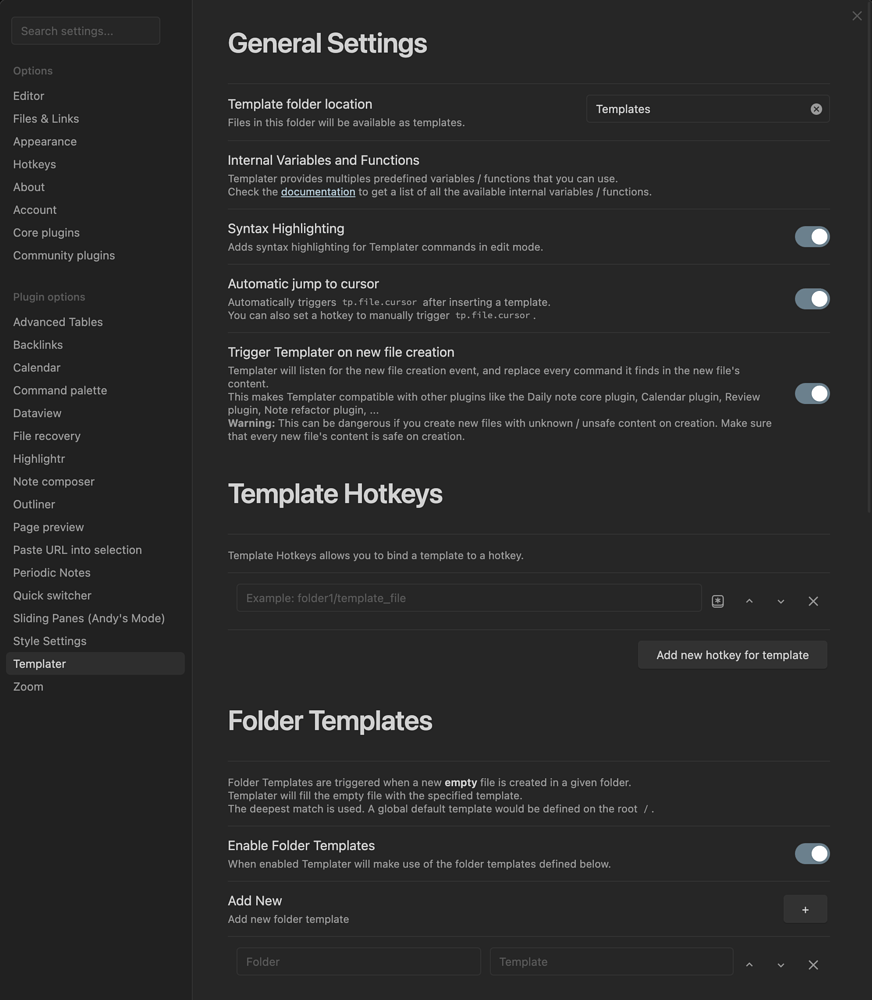Select Community plugins in the sidebar

(x=63, y=255)
